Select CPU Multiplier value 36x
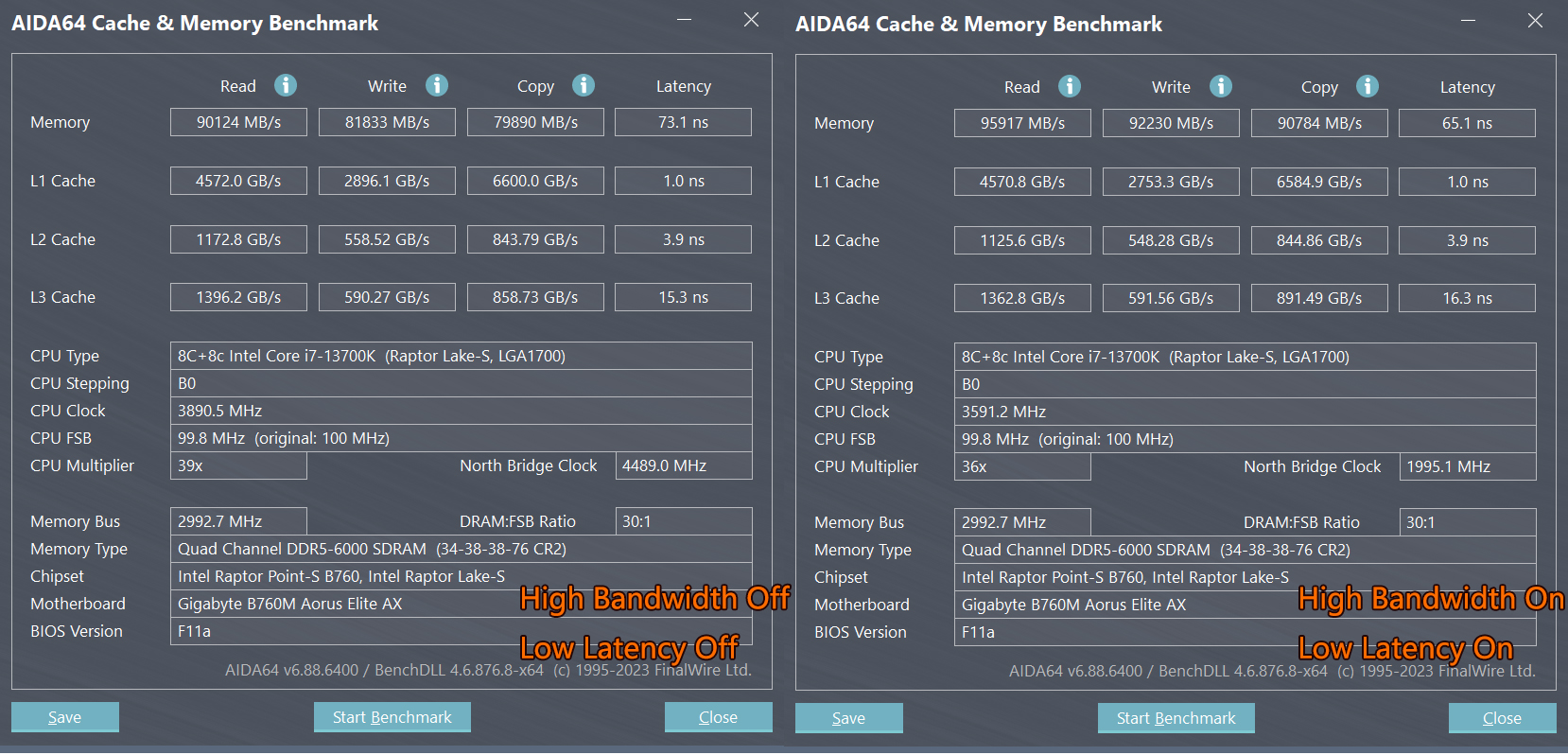Image resolution: width=1568 pixels, height=755 pixels. [1022, 466]
